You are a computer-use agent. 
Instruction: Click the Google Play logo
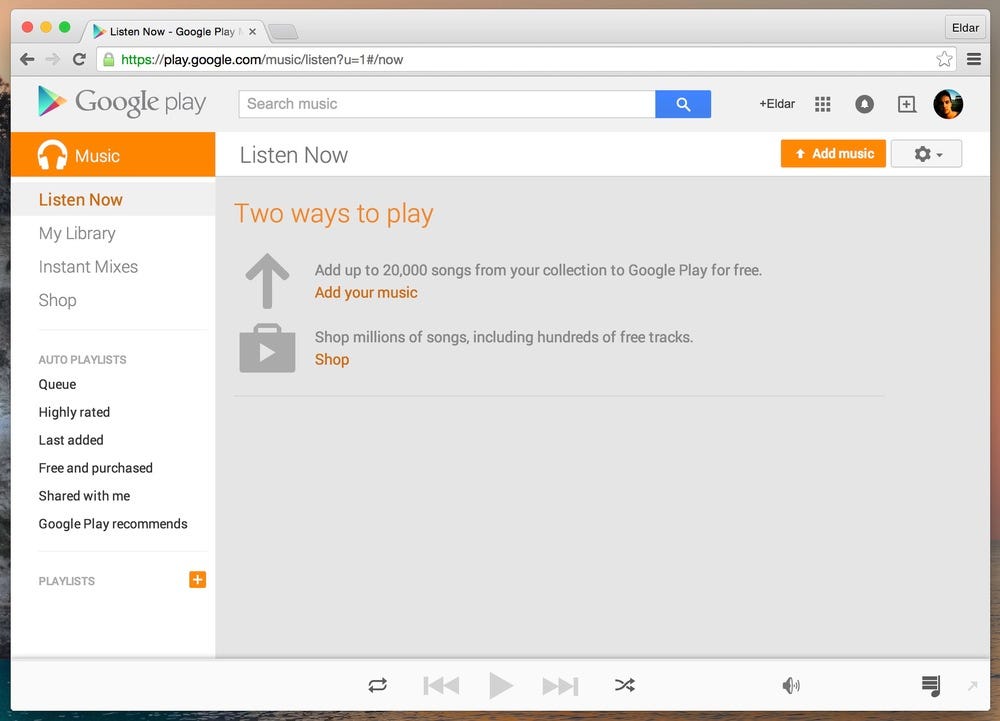[x=122, y=102]
